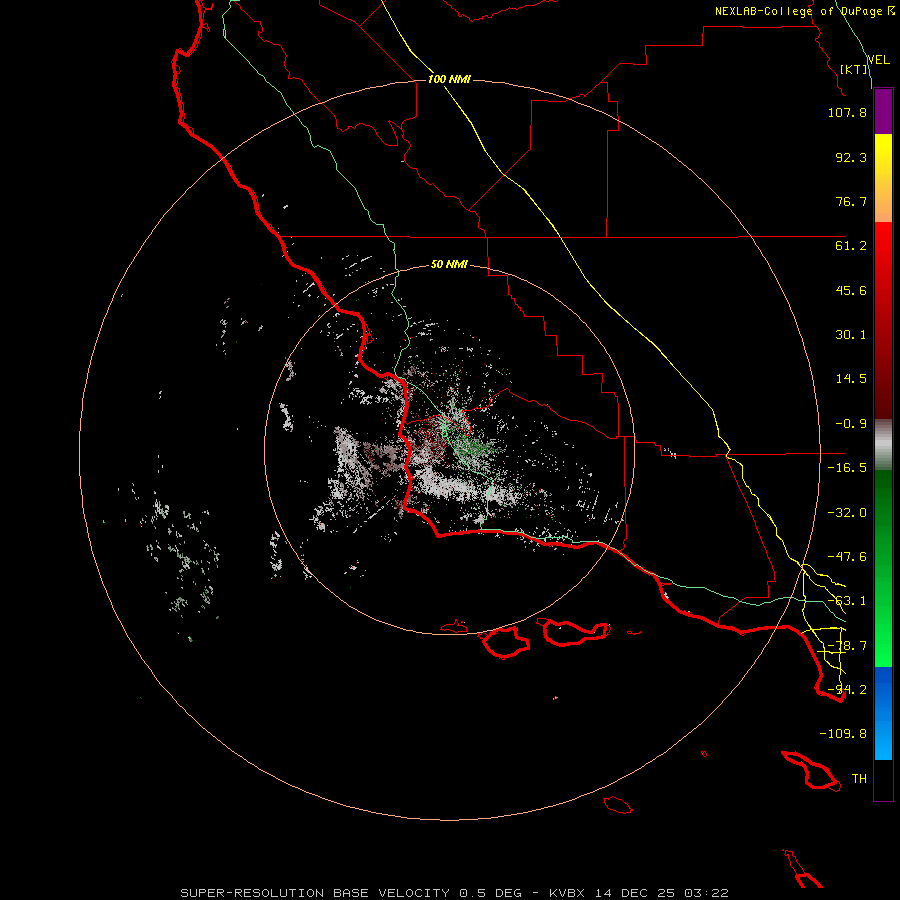Click the -47.6 legend value

tap(847, 557)
